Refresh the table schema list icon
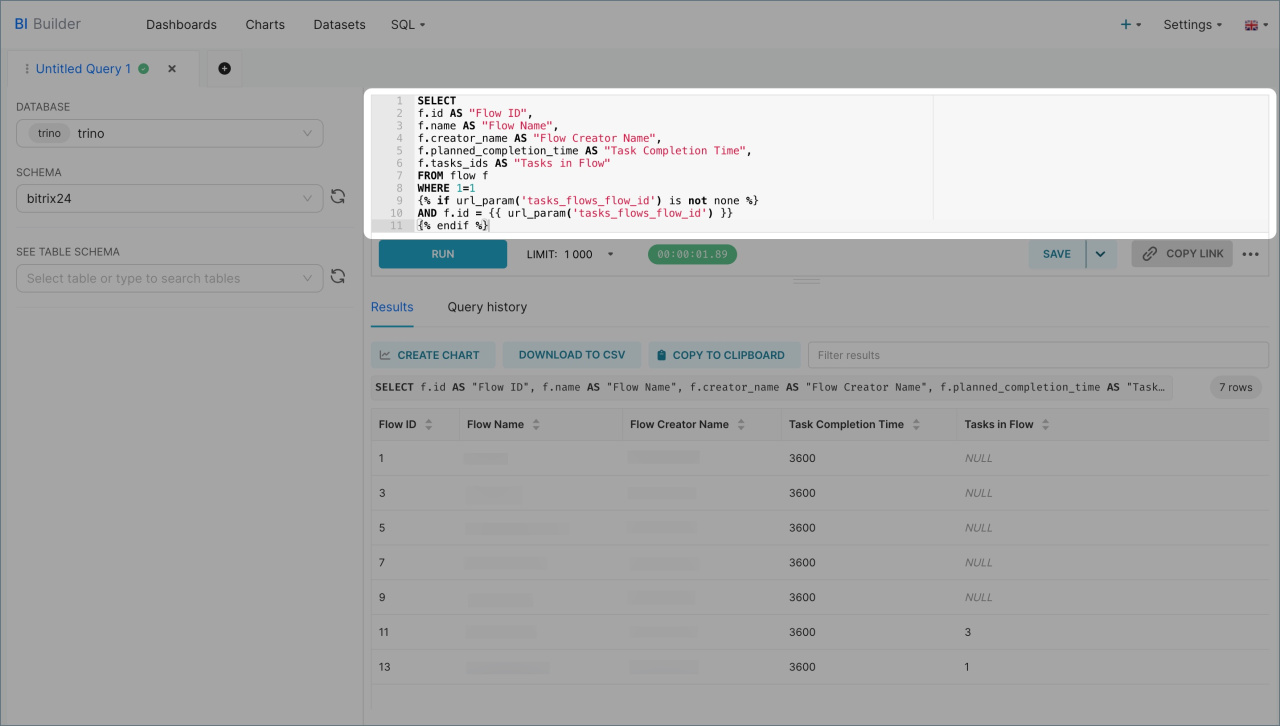The width and height of the screenshot is (1280, 726). tap(338, 277)
